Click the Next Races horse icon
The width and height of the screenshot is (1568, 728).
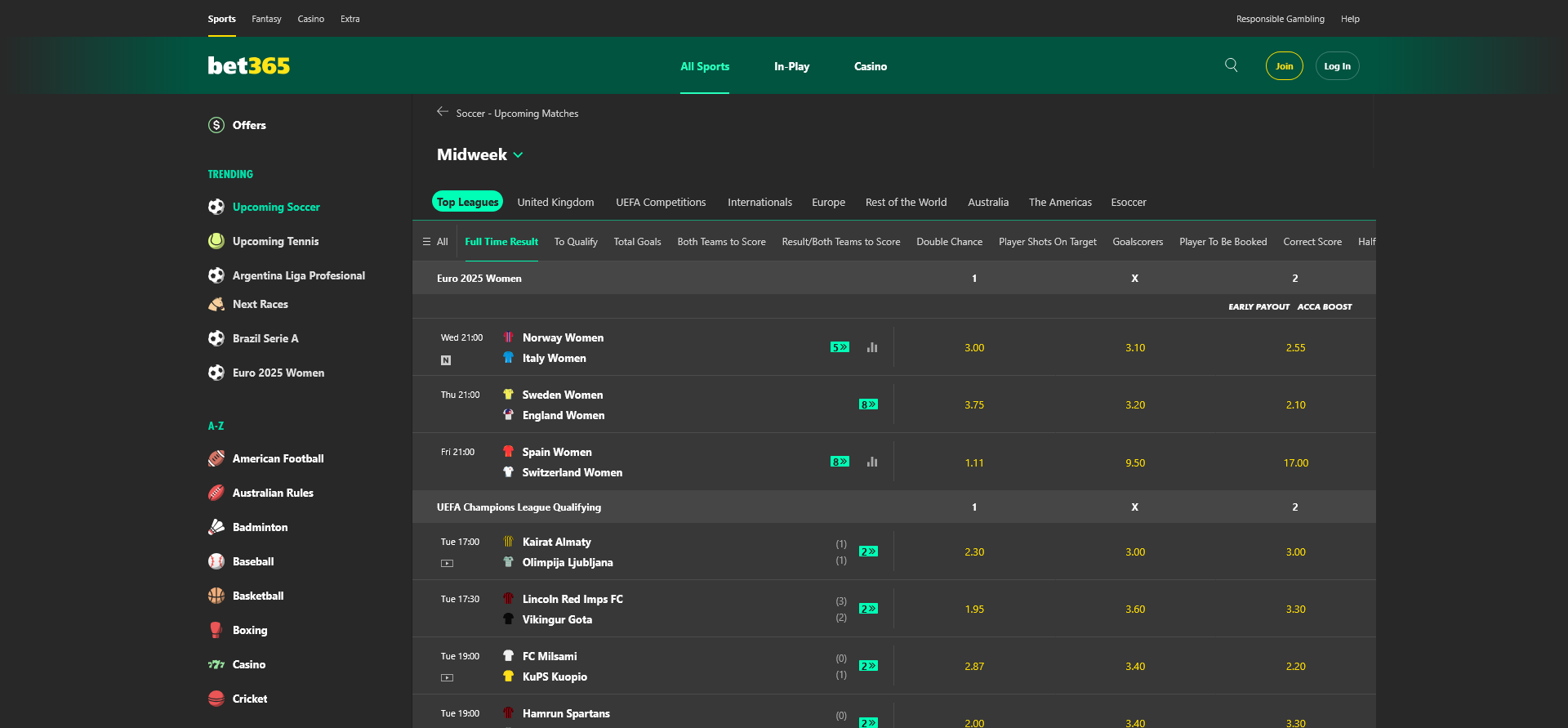click(x=216, y=304)
